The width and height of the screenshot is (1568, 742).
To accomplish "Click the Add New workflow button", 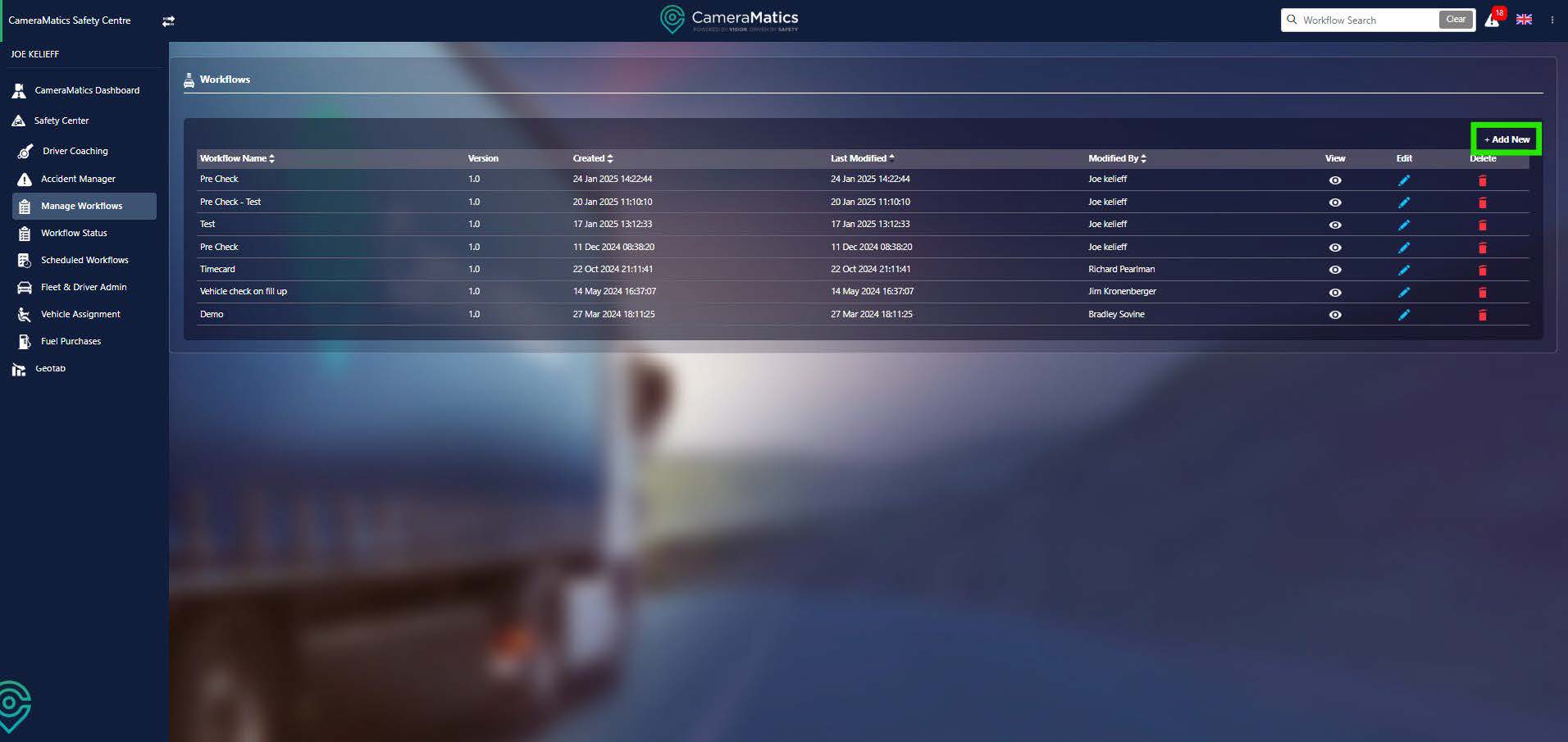I will 1506,139.
